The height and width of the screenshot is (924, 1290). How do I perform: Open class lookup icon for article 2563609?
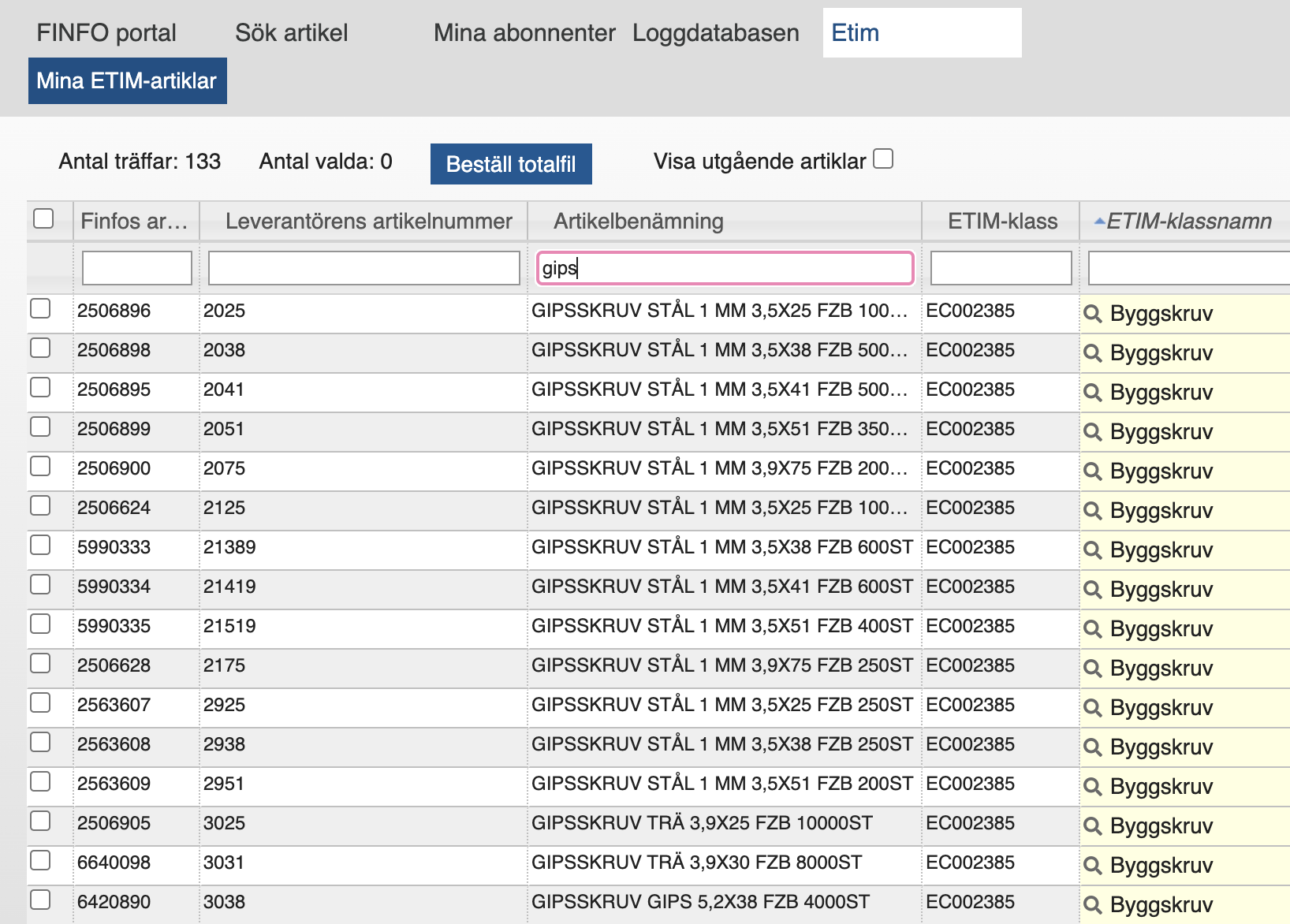pyautogui.click(x=1092, y=787)
